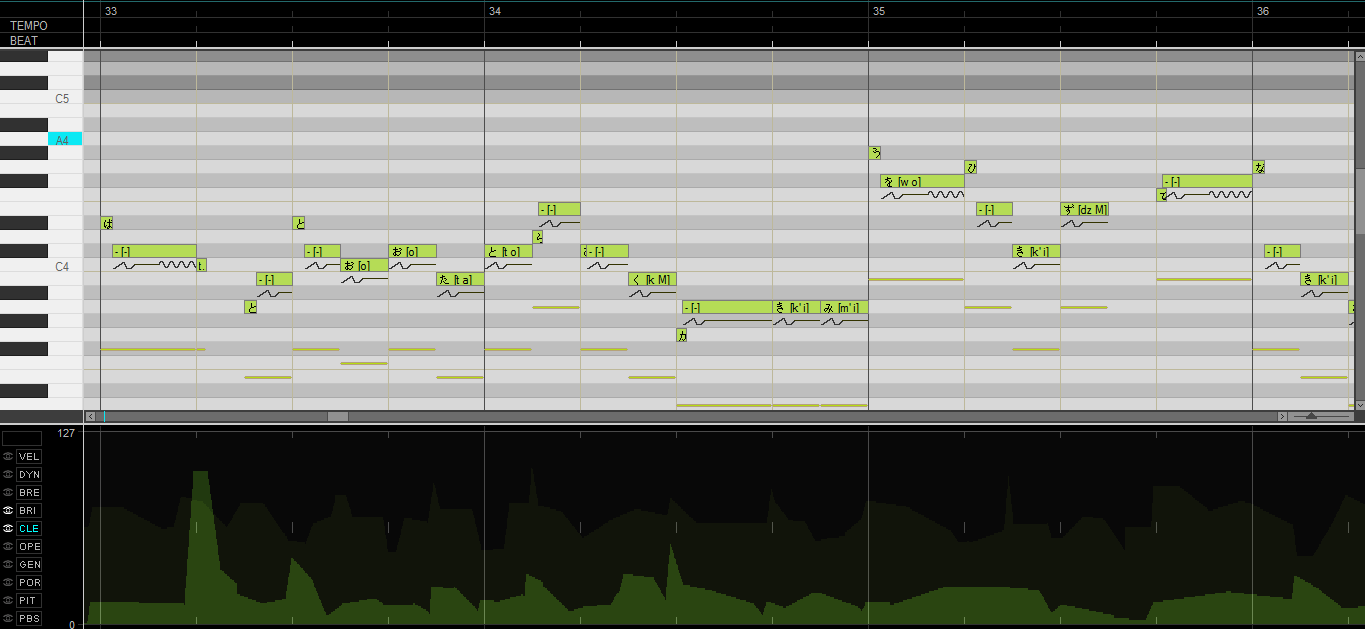
Task: Click the A4 piano key label
Action: pos(65,140)
